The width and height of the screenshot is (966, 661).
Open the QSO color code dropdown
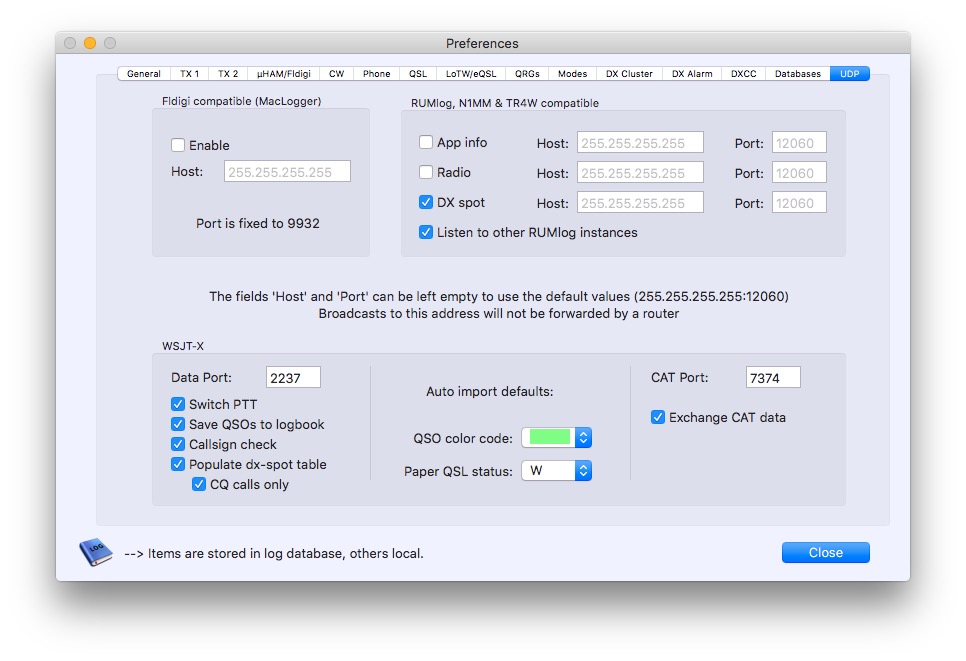coord(584,438)
